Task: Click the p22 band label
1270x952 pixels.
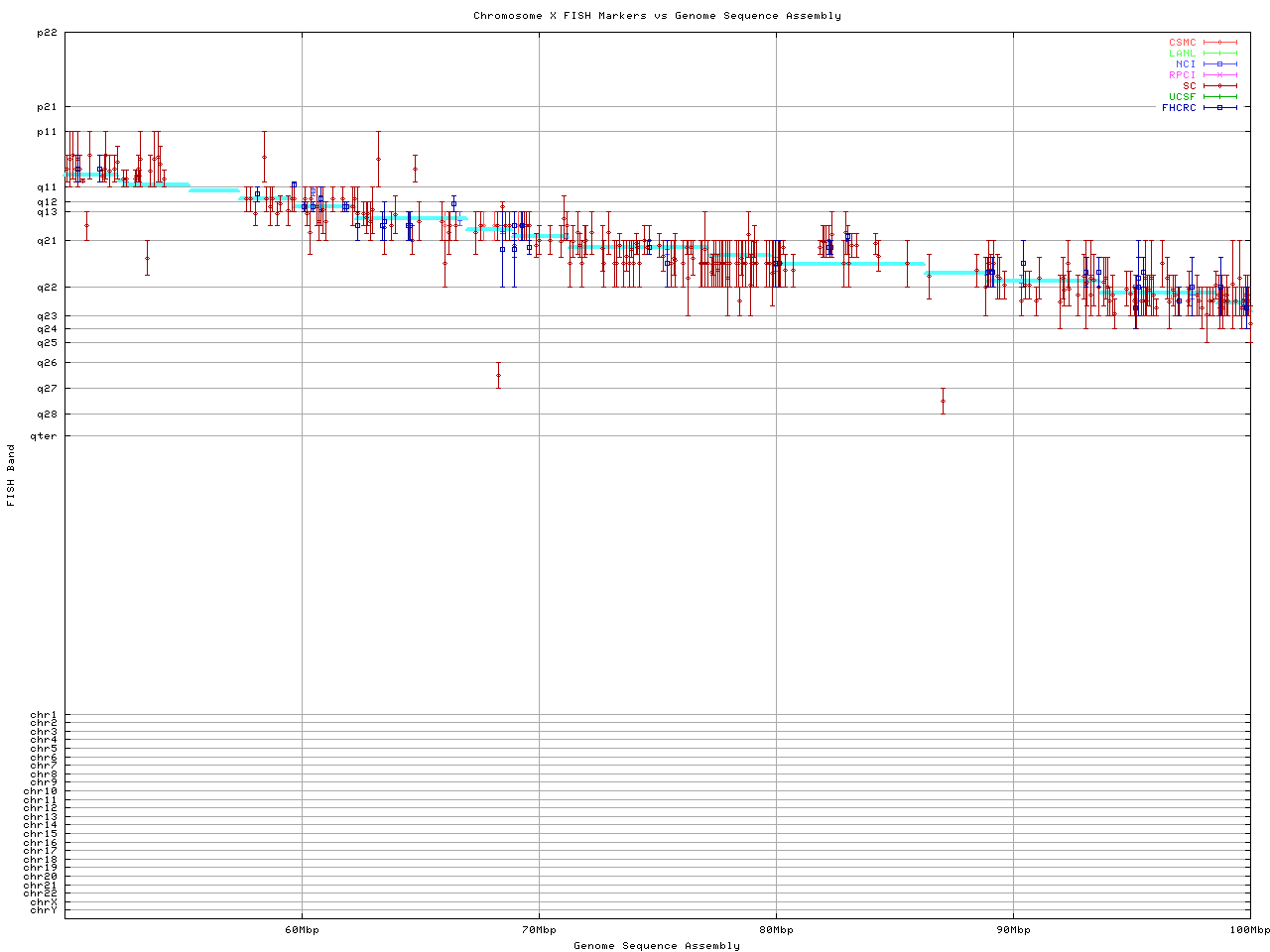Action: point(47,33)
